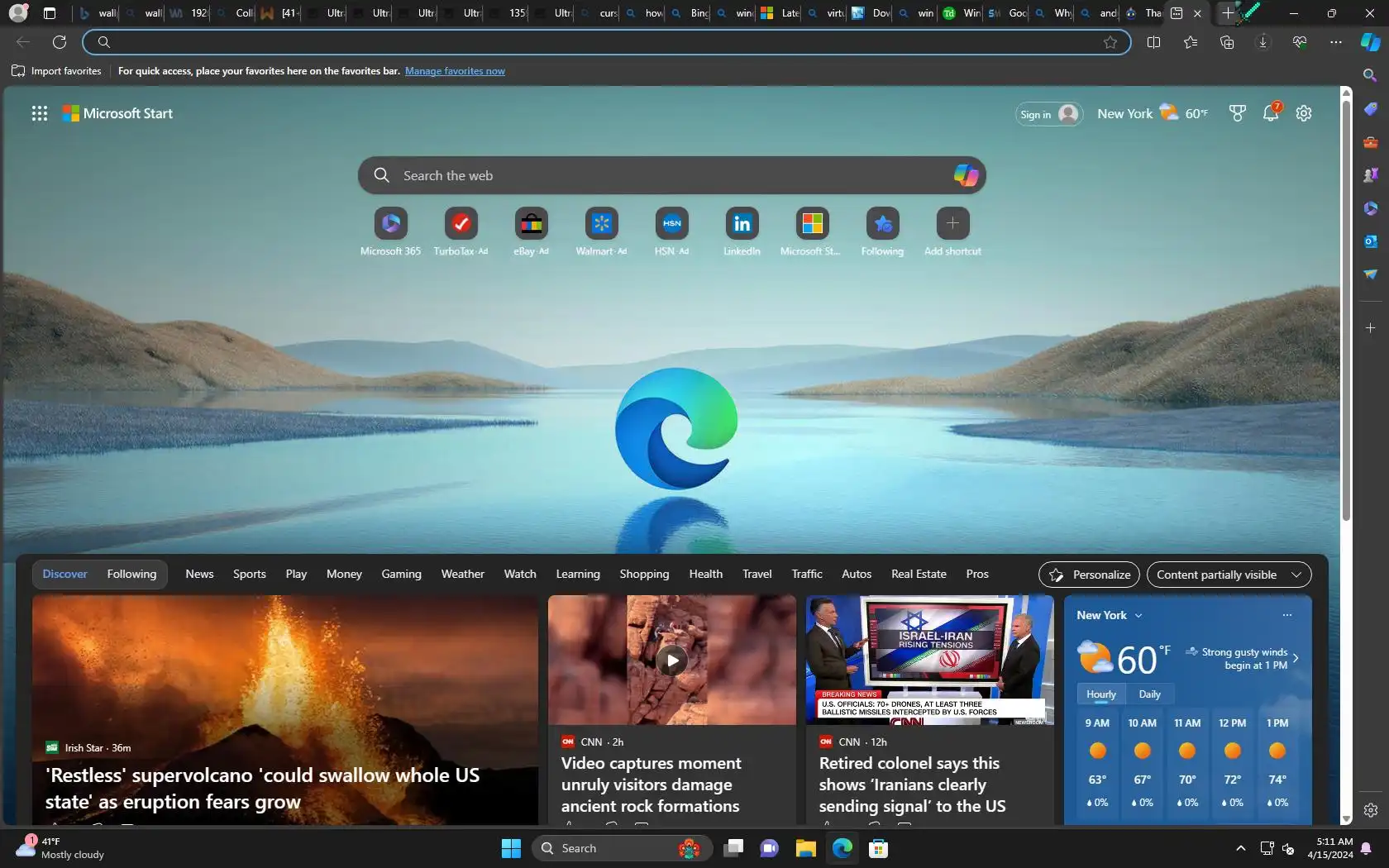The image size is (1389, 868).
Task: Open Browser essentials heart icon
Action: pos(1300,42)
